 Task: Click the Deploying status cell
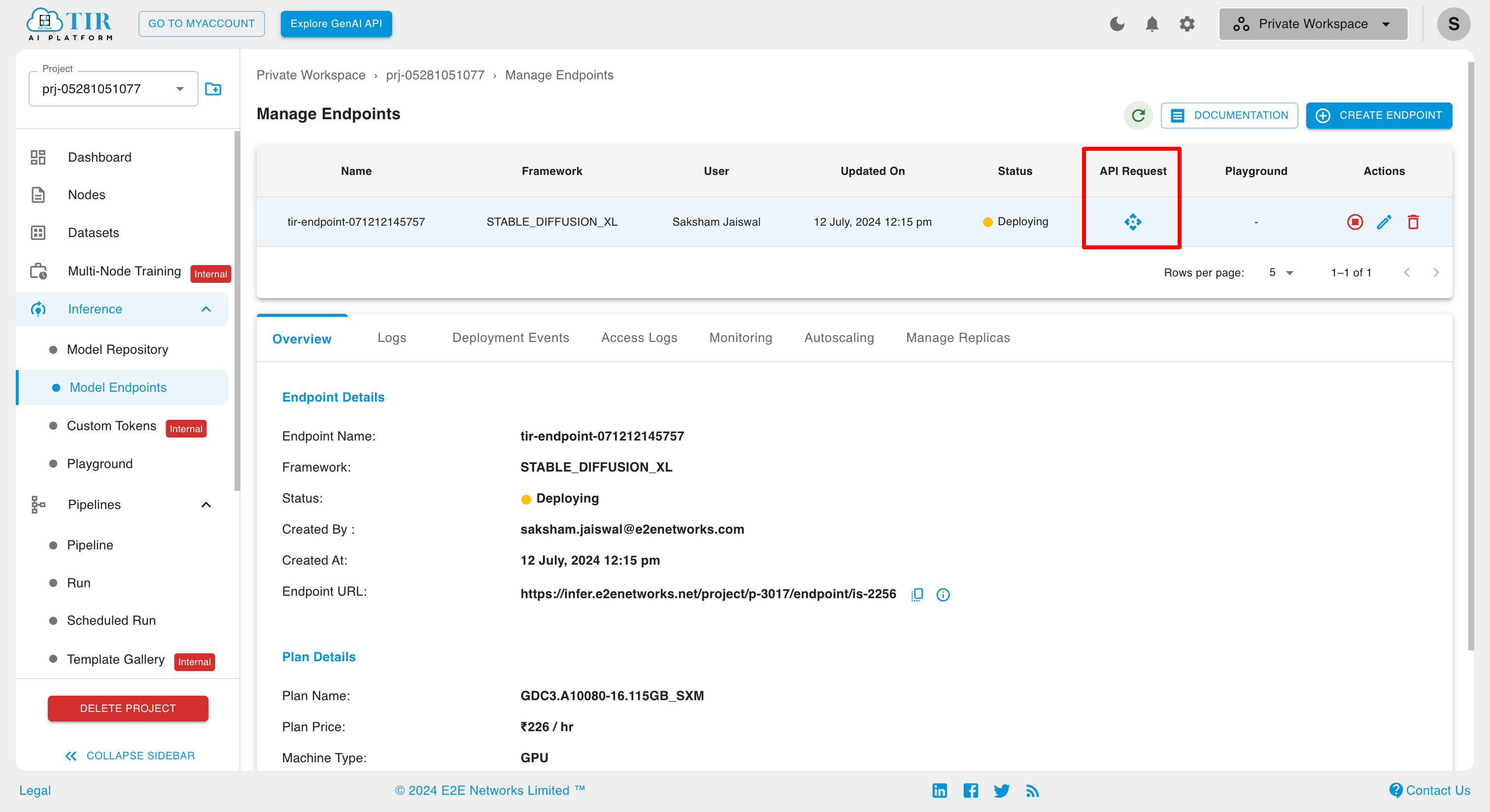point(1015,222)
